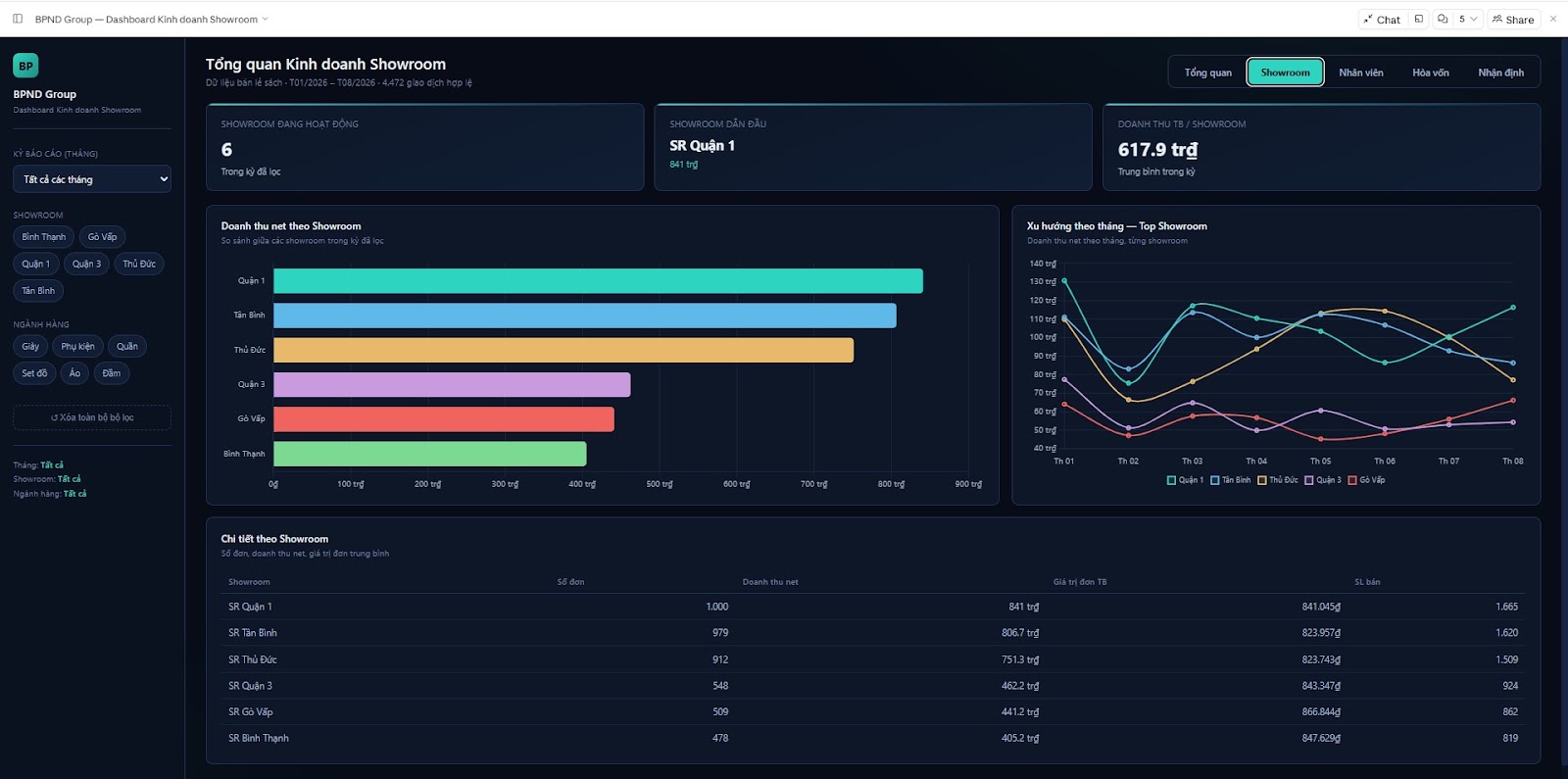Click the Tân Bình blue revenue bar
The width and height of the screenshot is (1568, 779).
pos(585,316)
